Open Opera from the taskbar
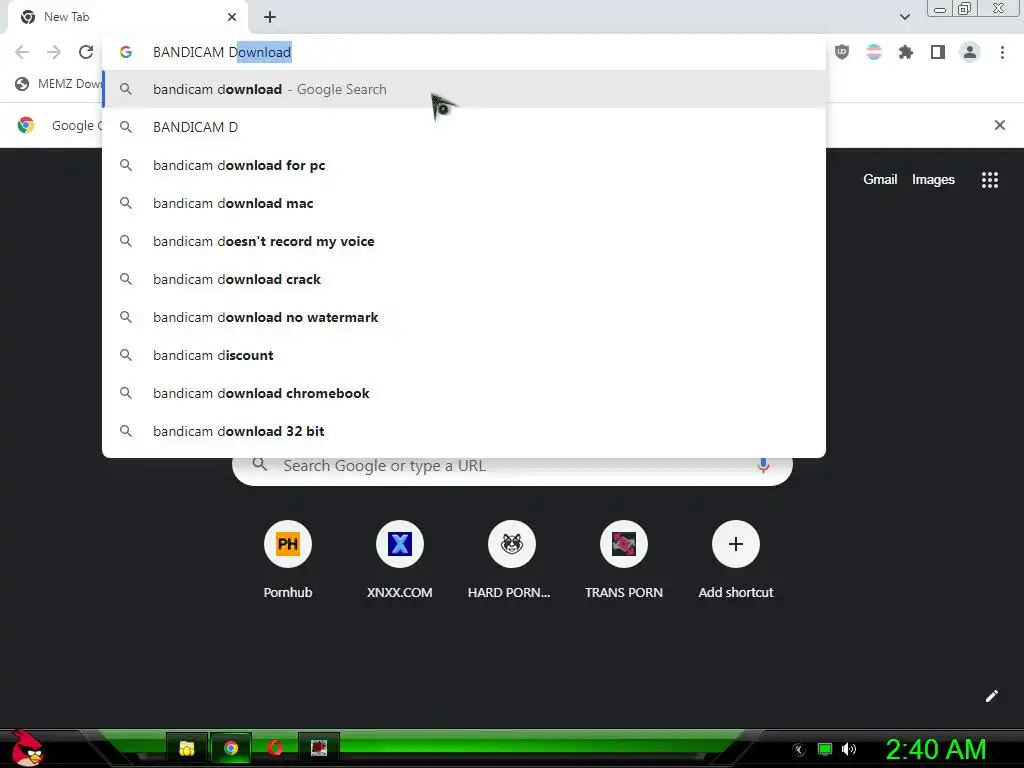 (275, 748)
